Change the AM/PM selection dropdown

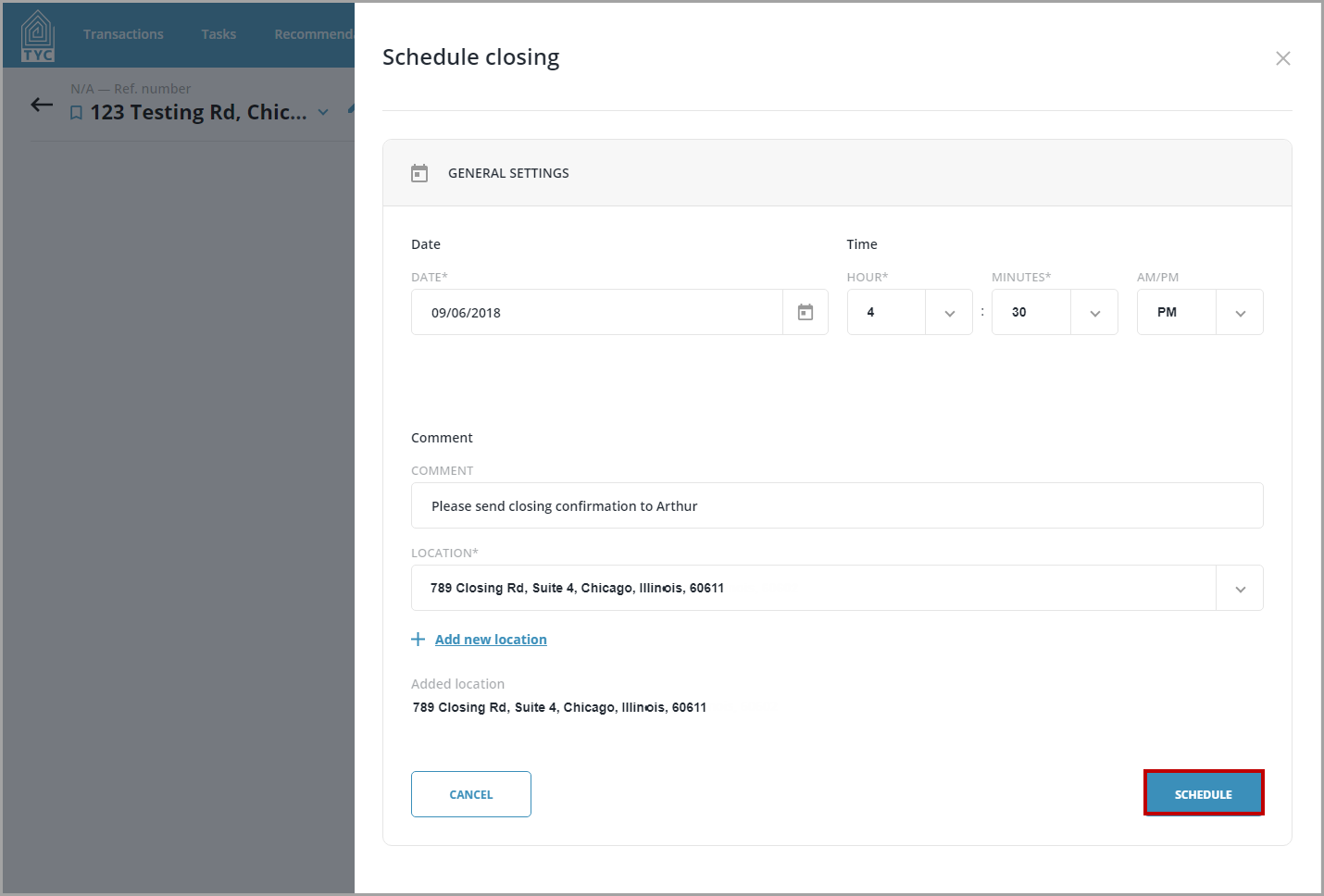pyautogui.click(x=1239, y=312)
